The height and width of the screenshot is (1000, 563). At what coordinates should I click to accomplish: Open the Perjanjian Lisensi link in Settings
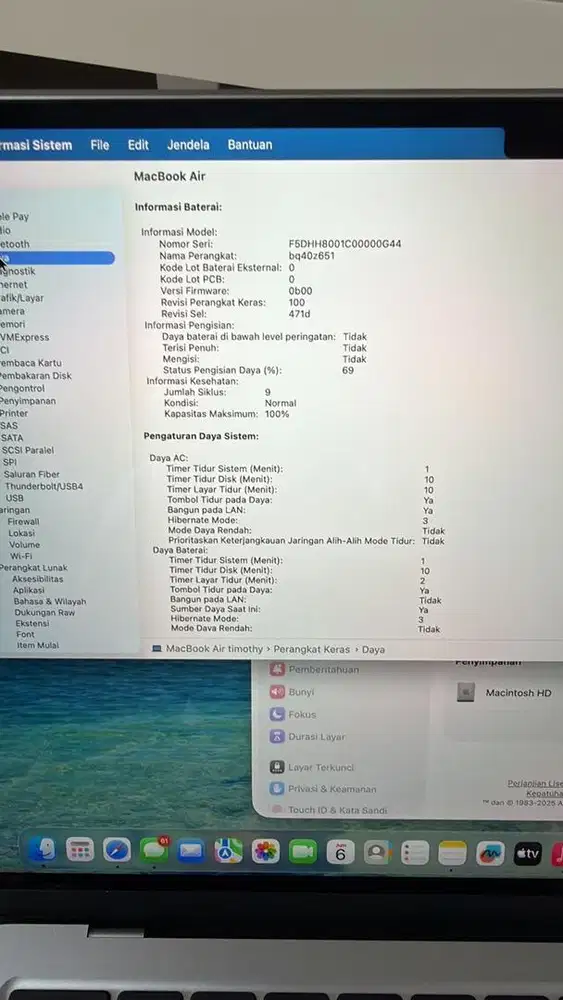pyautogui.click(x=536, y=783)
